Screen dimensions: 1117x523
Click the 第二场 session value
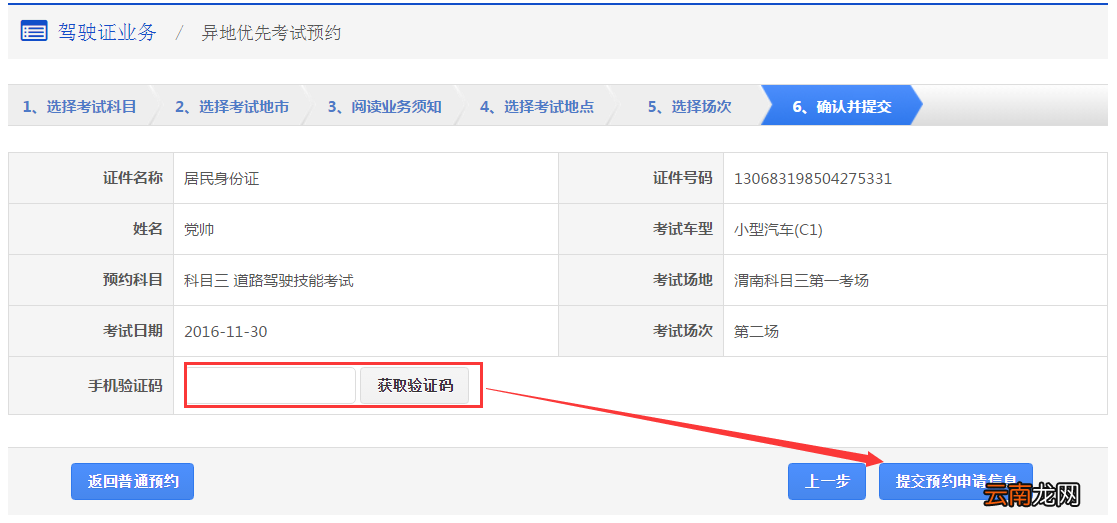757,331
